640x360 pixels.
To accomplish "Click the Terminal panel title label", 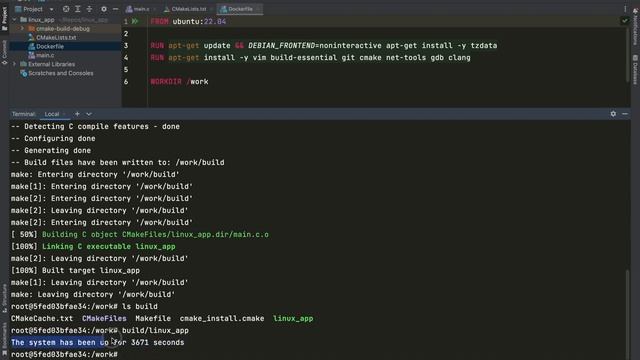I will pyautogui.click(x=23, y=114).
